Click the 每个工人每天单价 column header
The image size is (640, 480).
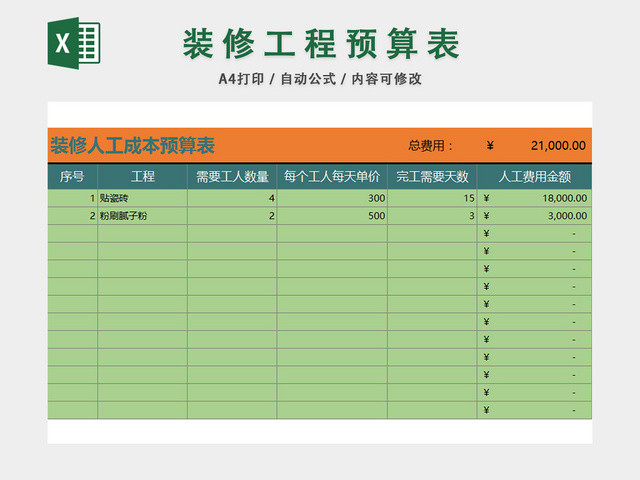[x=332, y=177]
